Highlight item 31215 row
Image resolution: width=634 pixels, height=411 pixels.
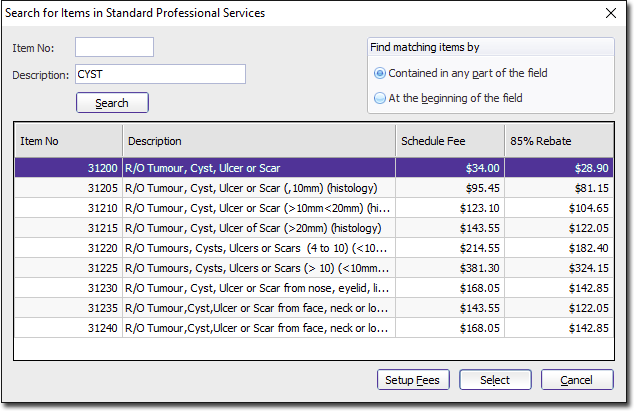pyautogui.click(x=258, y=228)
